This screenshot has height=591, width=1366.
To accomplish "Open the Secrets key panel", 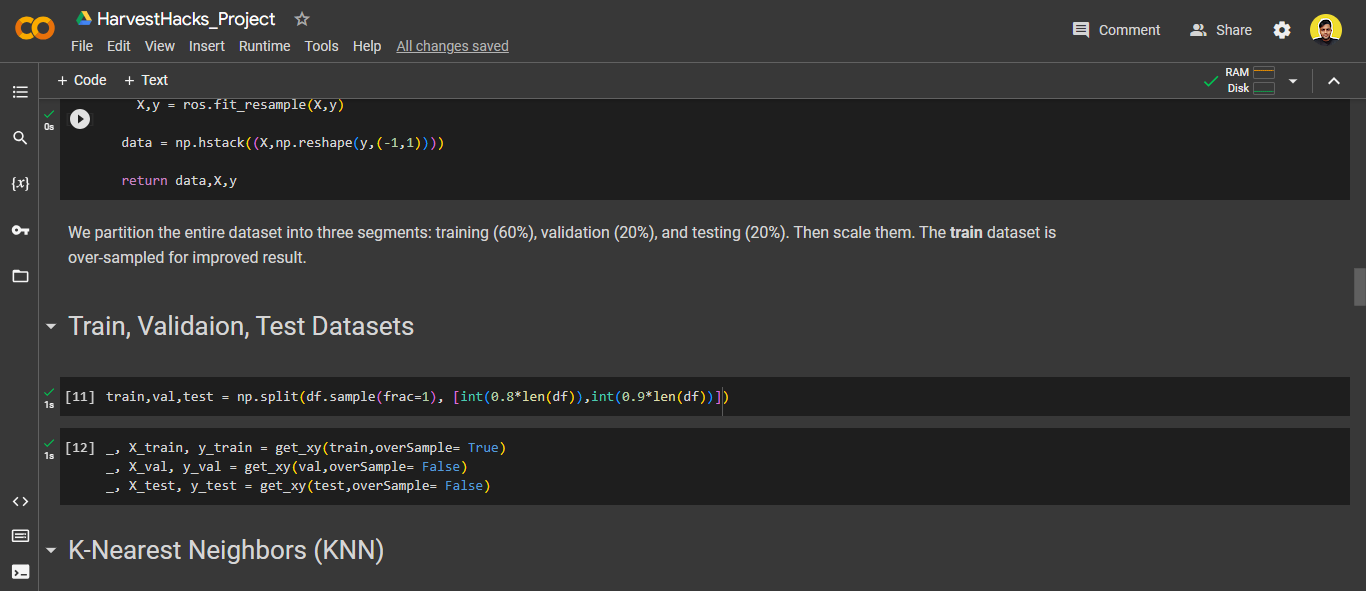I will pyautogui.click(x=20, y=230).
